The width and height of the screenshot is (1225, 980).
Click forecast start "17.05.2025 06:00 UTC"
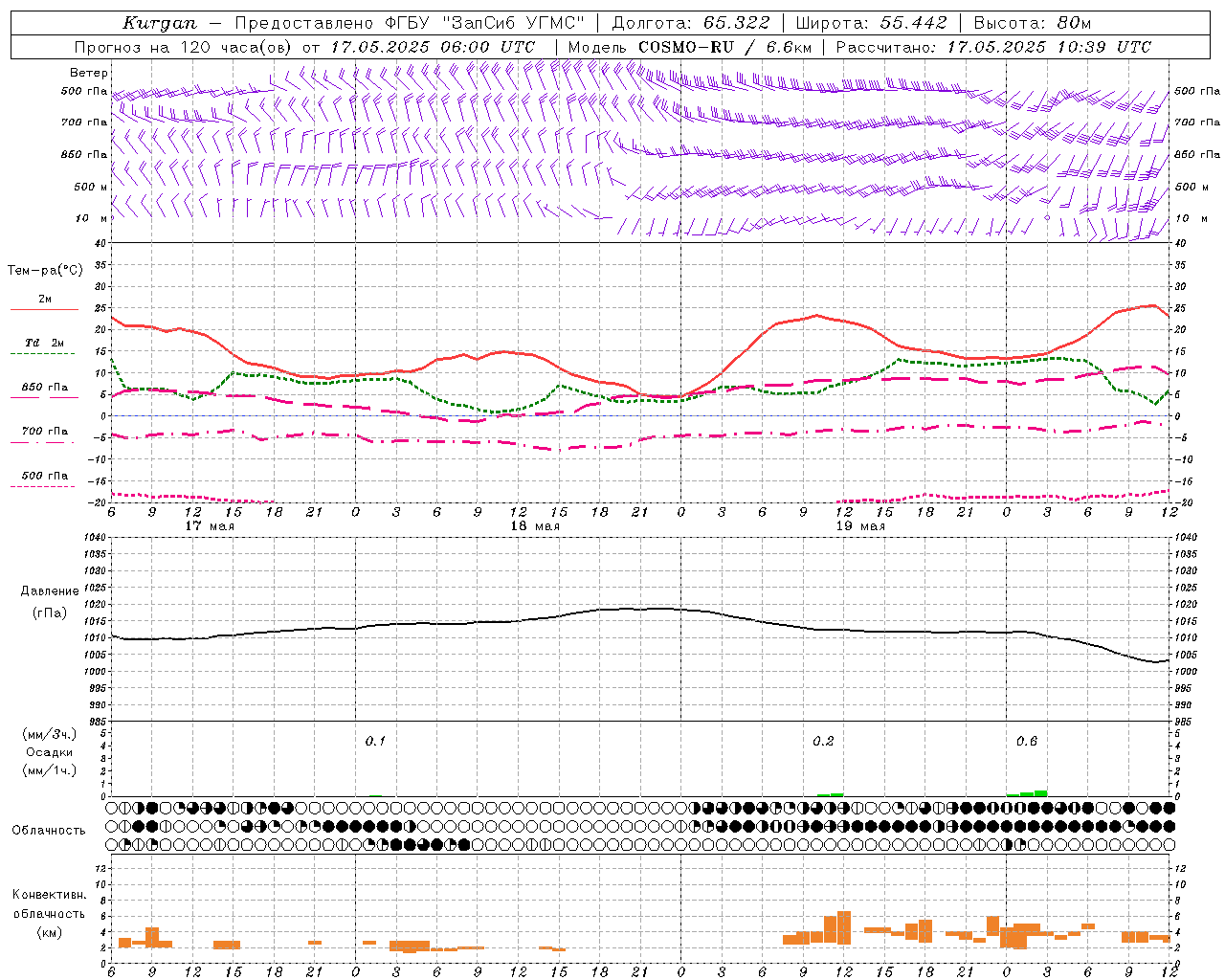pyautogui.click(x=433, y=47)
